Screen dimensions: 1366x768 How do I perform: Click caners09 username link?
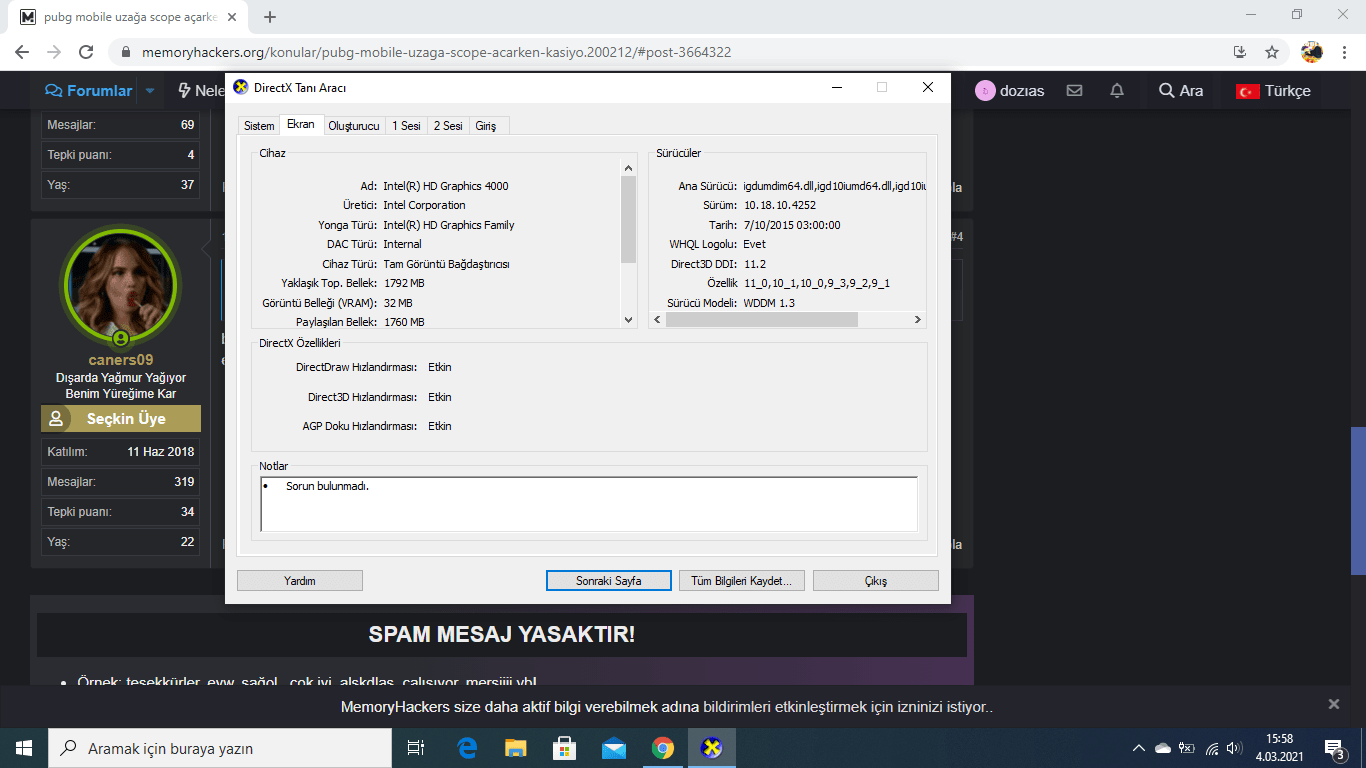coord(120,360)
